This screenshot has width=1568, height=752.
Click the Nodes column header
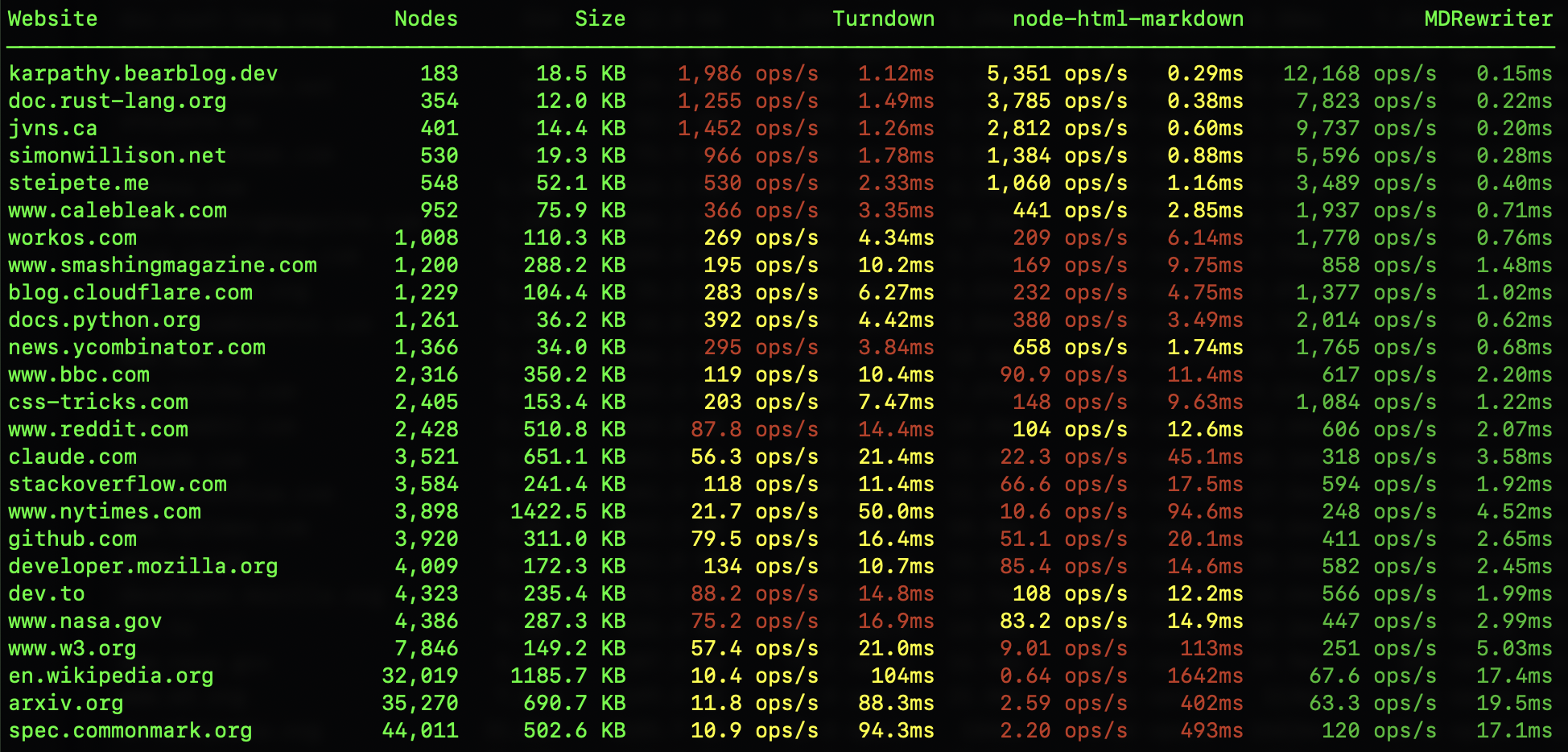(x=426, y=19)
